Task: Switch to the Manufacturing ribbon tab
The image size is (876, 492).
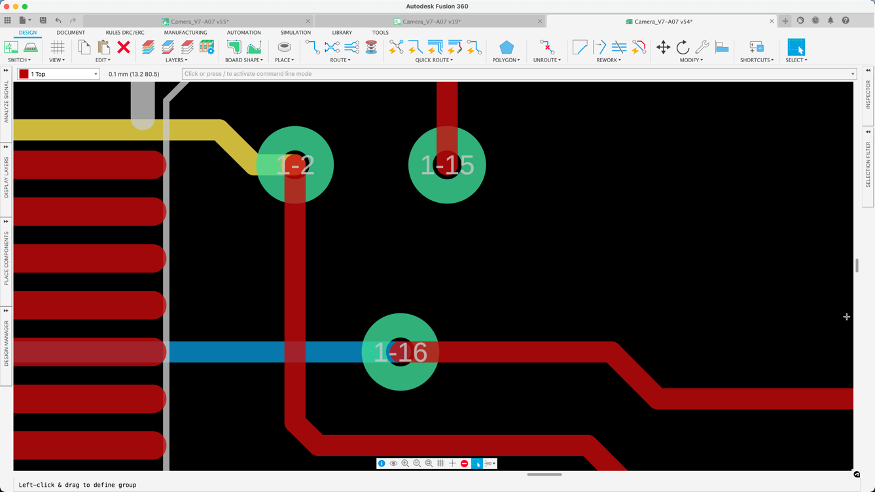Action: (185, 32)
